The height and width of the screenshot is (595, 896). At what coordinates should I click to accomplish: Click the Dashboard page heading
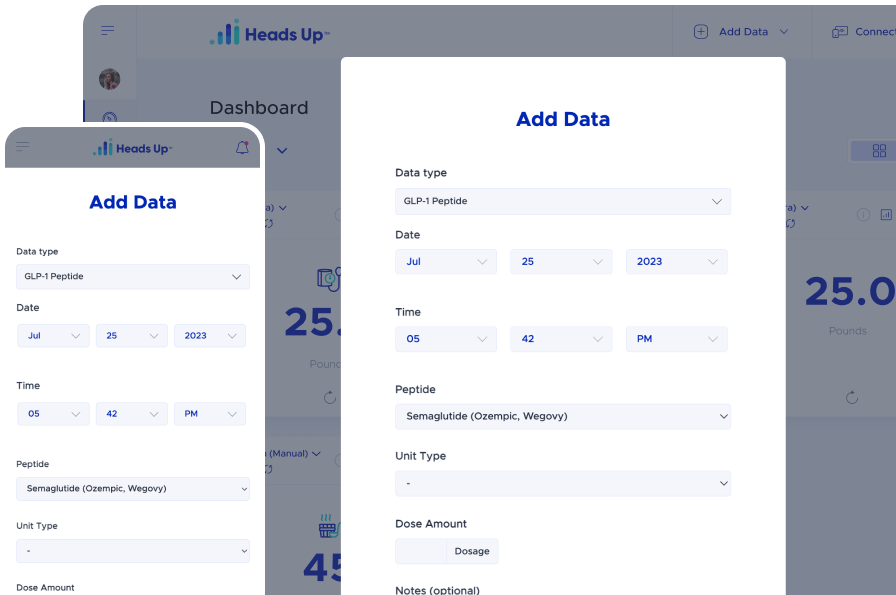259,107
